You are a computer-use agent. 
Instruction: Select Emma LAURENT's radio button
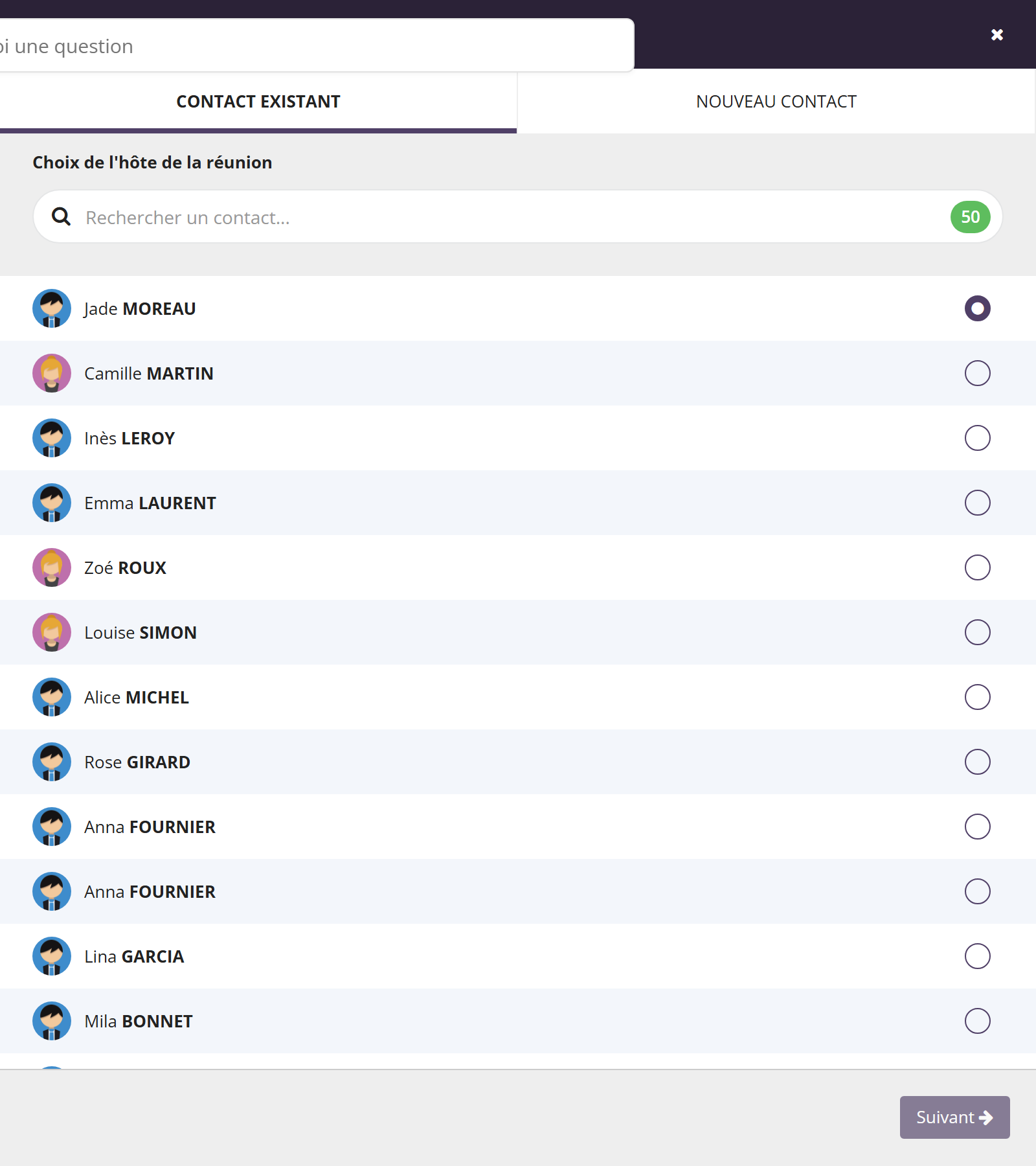pos(978,503)
